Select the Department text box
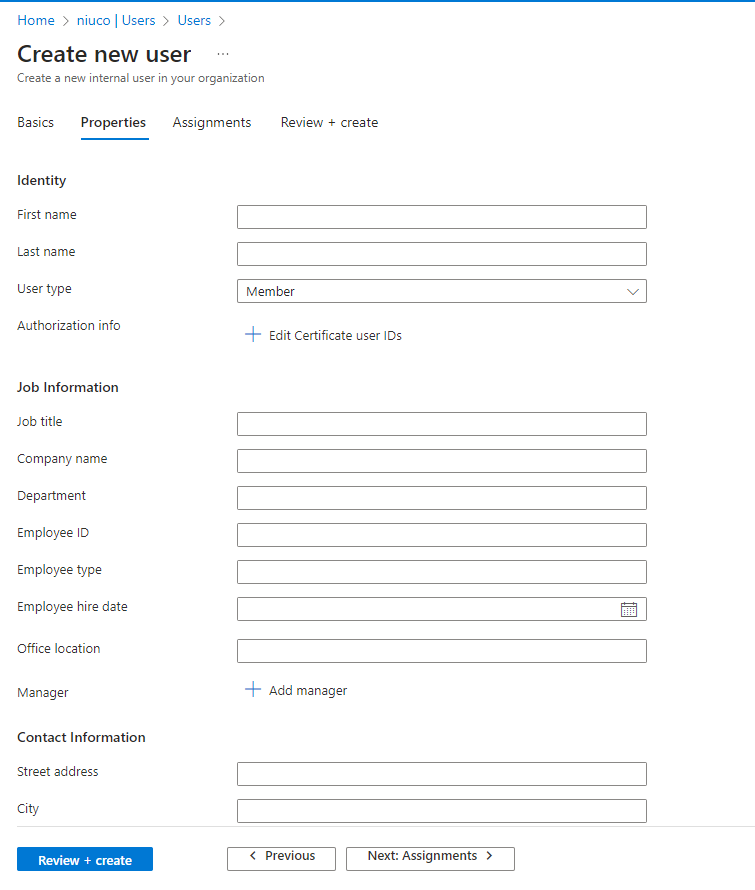This screenshot has height=890, width=755. [442, 498]
